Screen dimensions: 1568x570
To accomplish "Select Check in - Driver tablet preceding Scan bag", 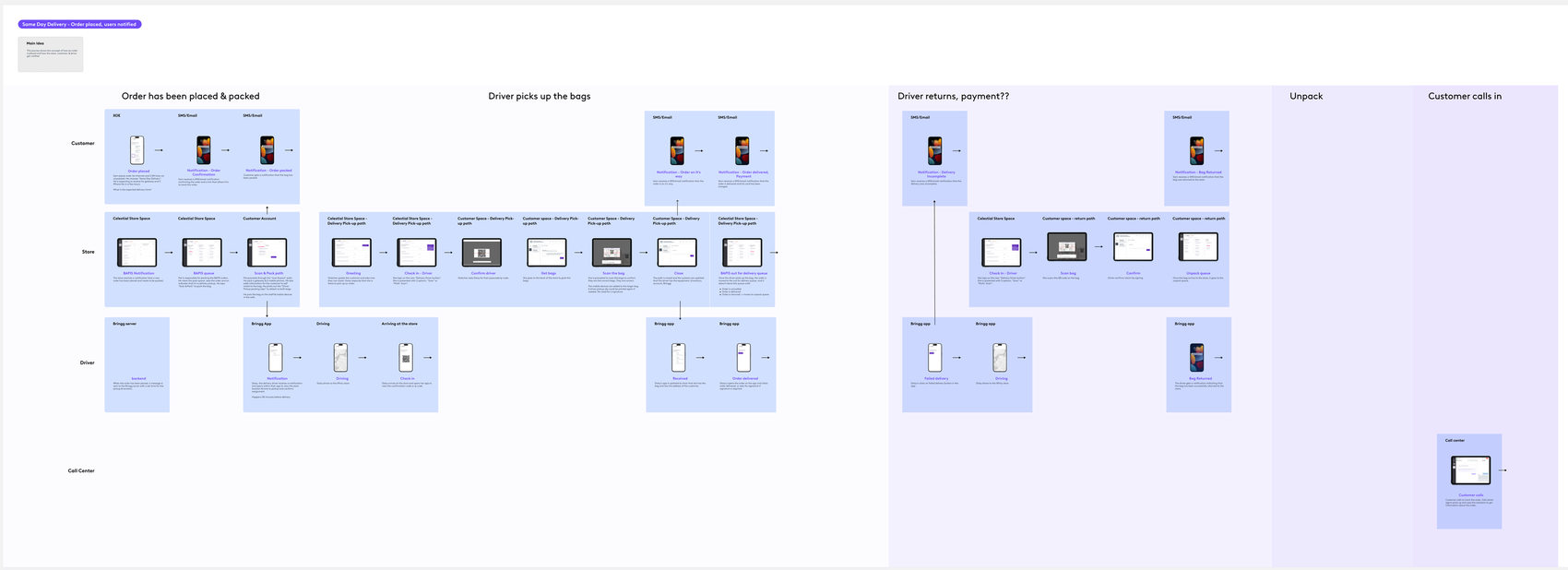I will 1002,253.
